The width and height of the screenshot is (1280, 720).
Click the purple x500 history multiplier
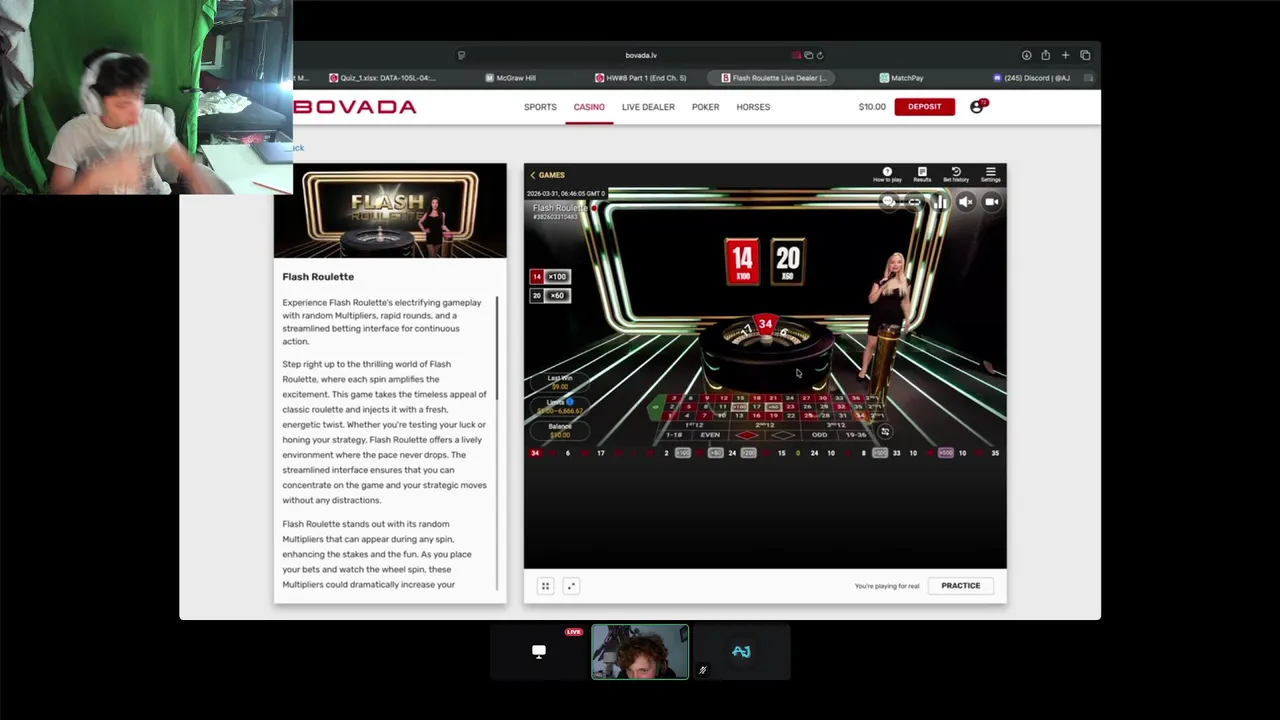click(x=945, y=453)
